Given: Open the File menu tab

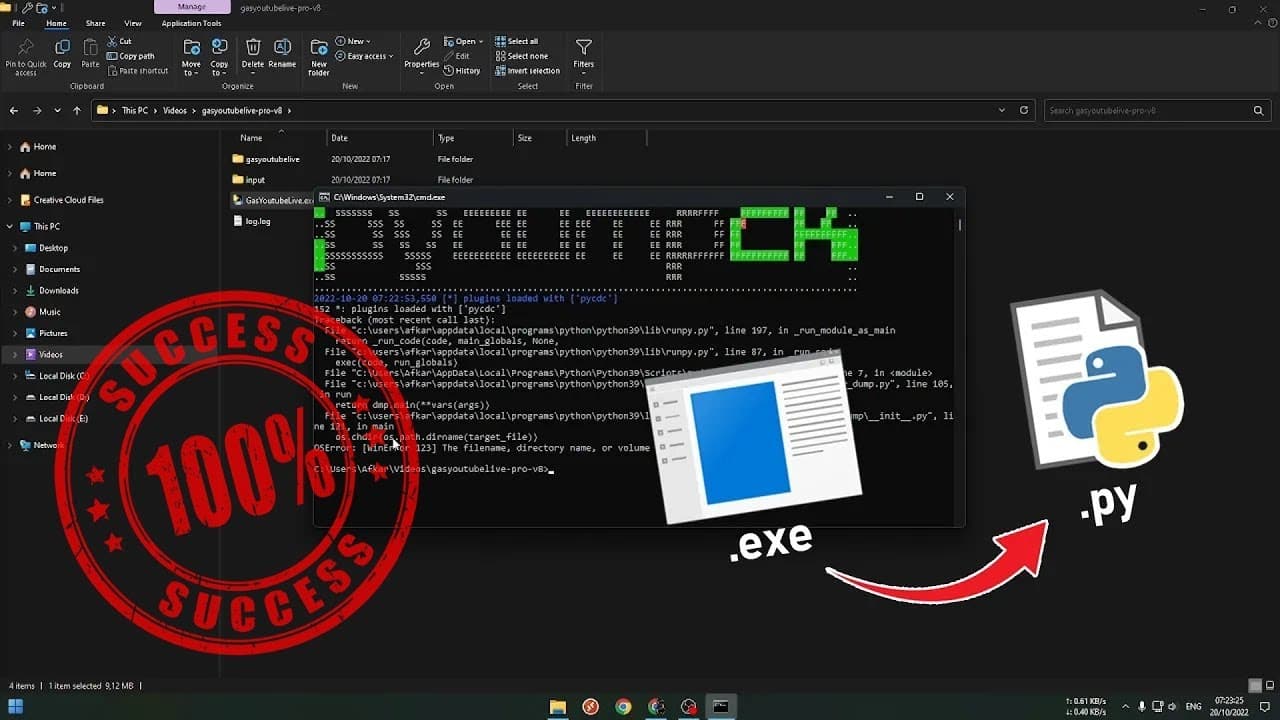Looking at the screenshot, I should pyautogui.click(x=18, y=23).
